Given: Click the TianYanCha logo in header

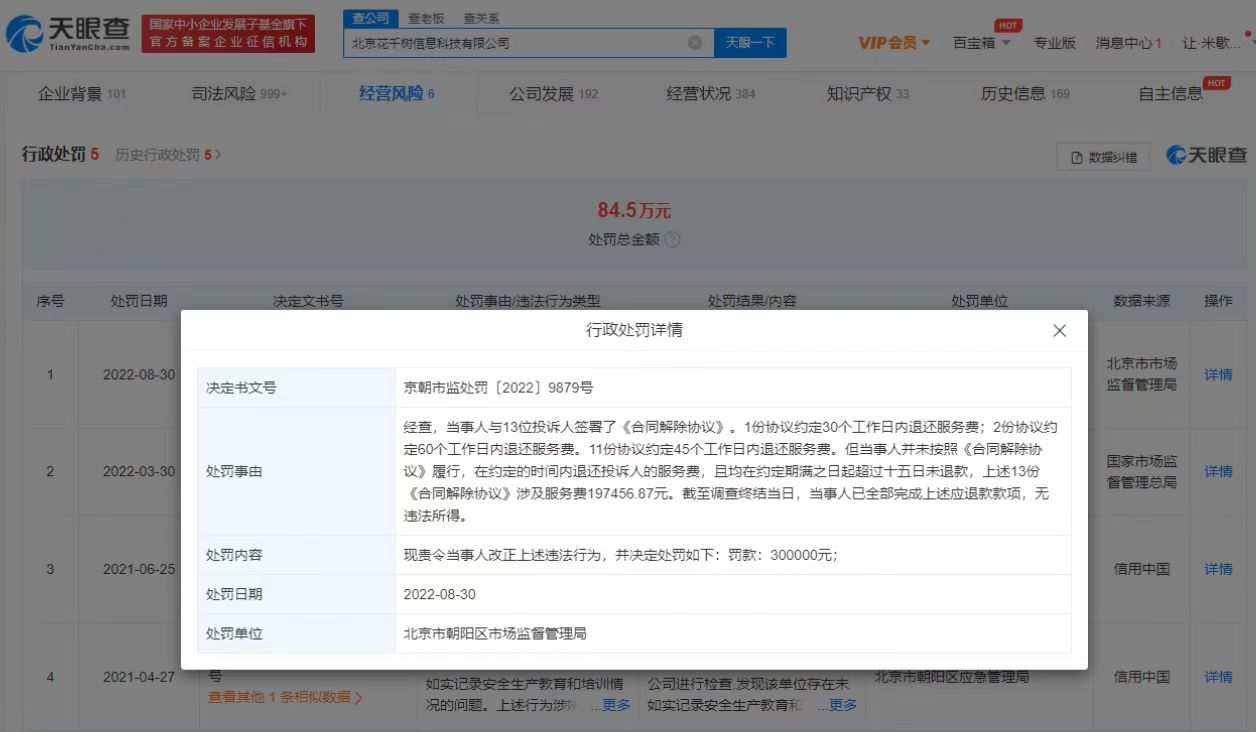Looking at the screenshot, I should pos(68,34).
